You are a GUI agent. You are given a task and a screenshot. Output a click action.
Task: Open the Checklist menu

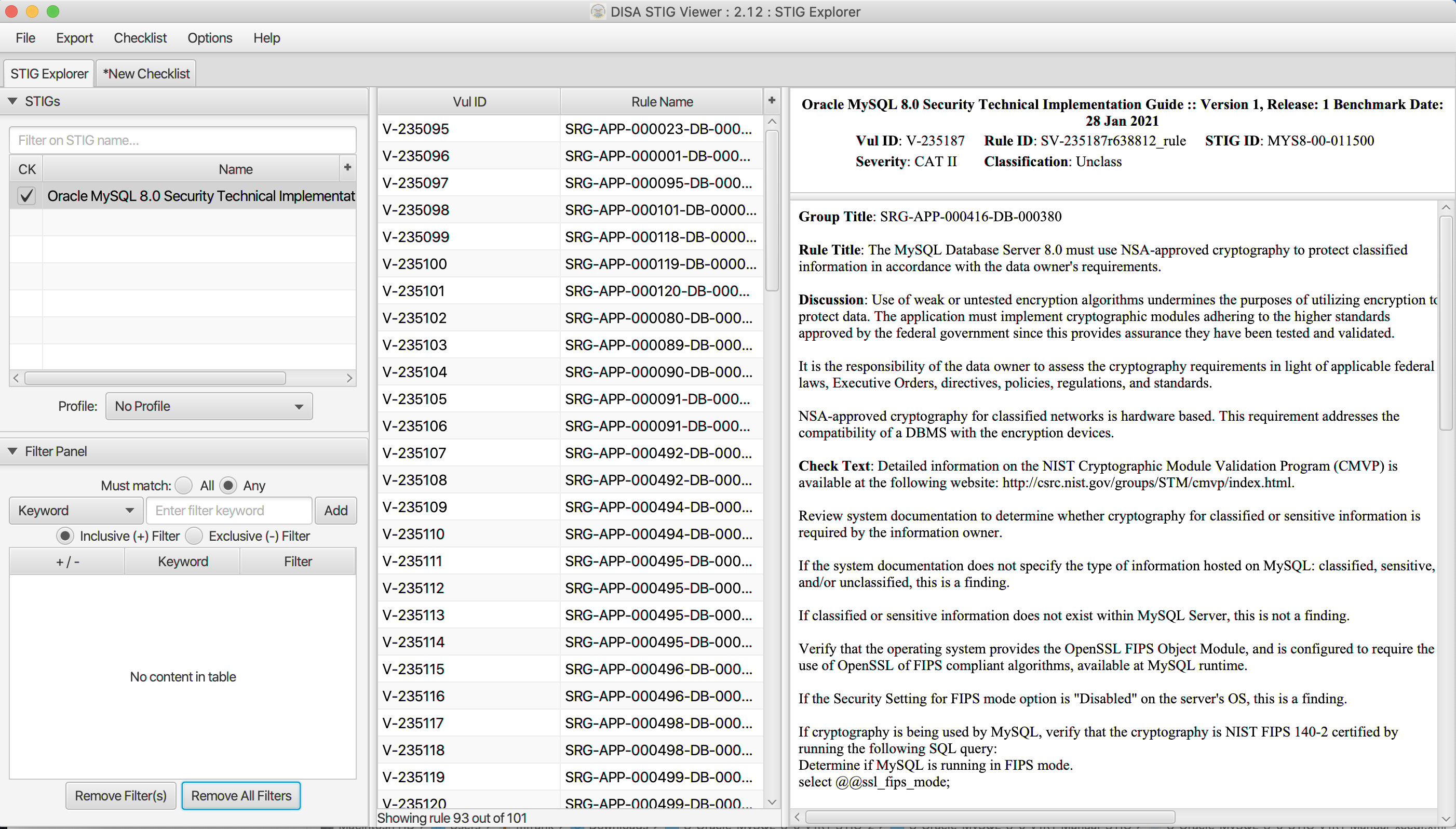click(140, 37)
